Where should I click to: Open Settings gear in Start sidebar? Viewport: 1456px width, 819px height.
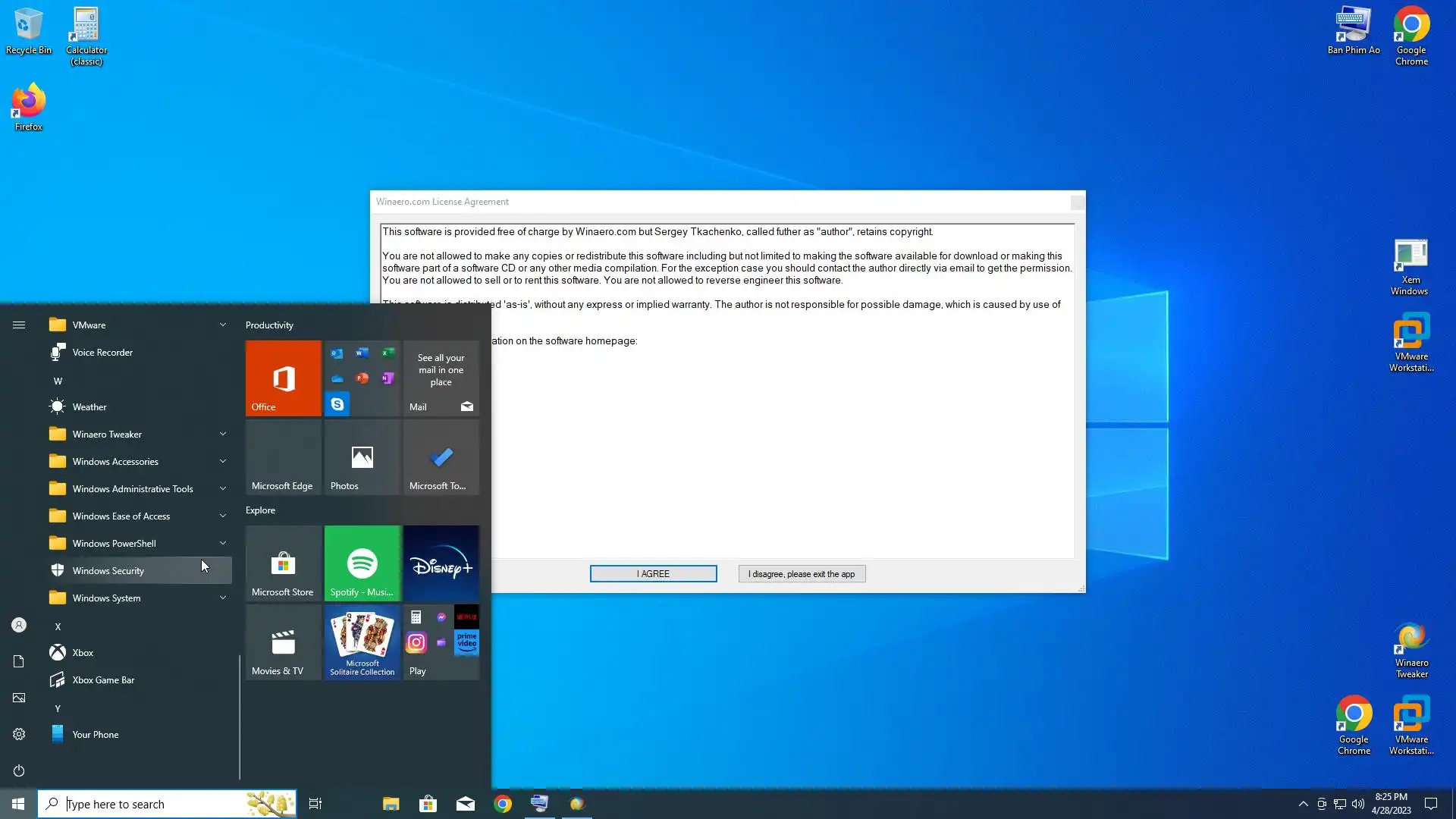click(19, 734)
